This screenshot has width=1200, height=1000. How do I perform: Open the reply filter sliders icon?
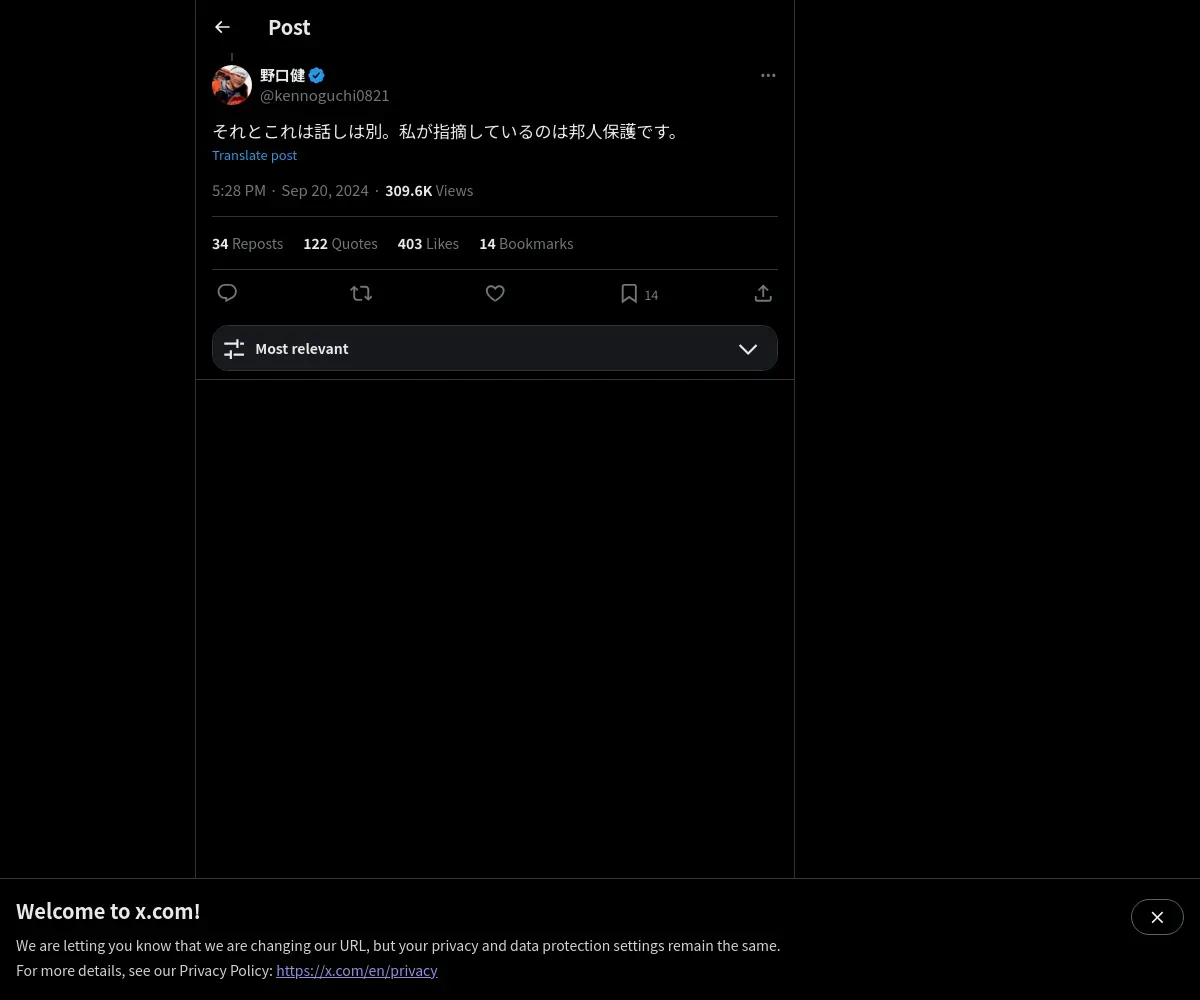[x=234, y=348]
